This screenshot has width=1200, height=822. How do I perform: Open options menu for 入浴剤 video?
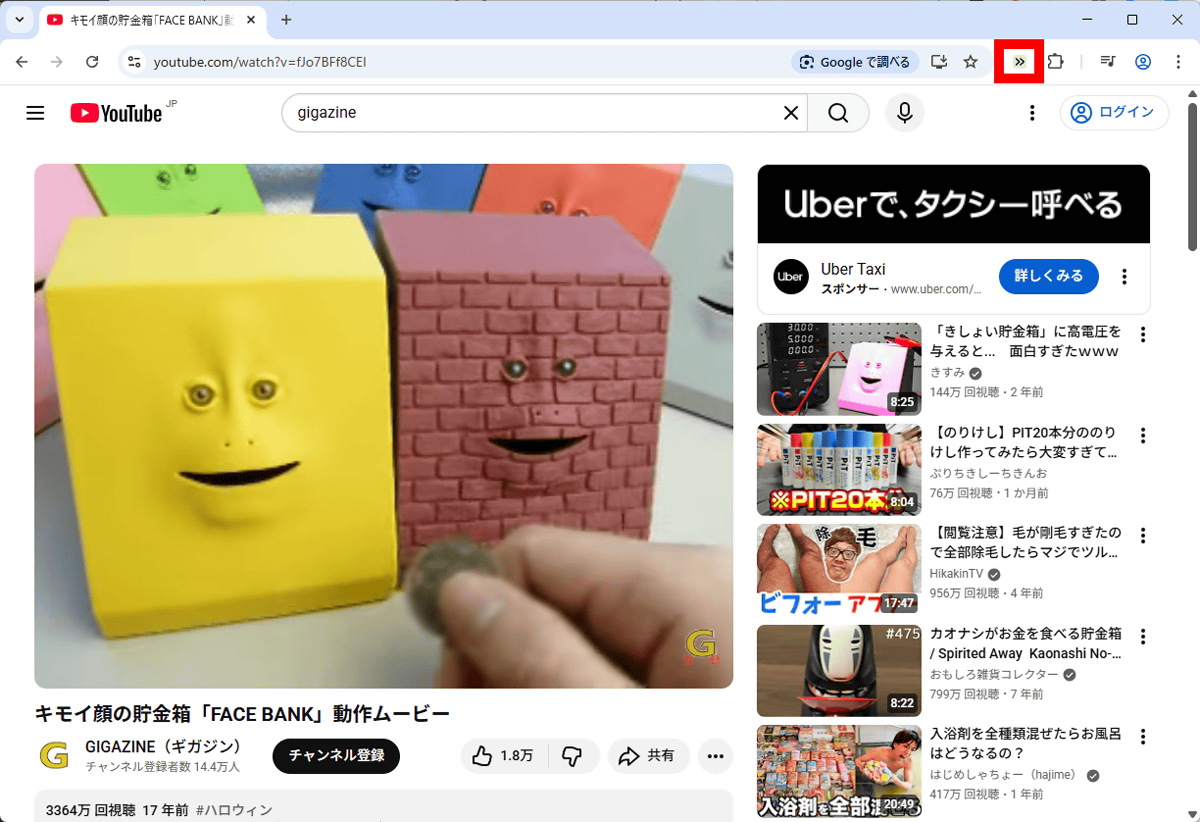point(1143,738)
